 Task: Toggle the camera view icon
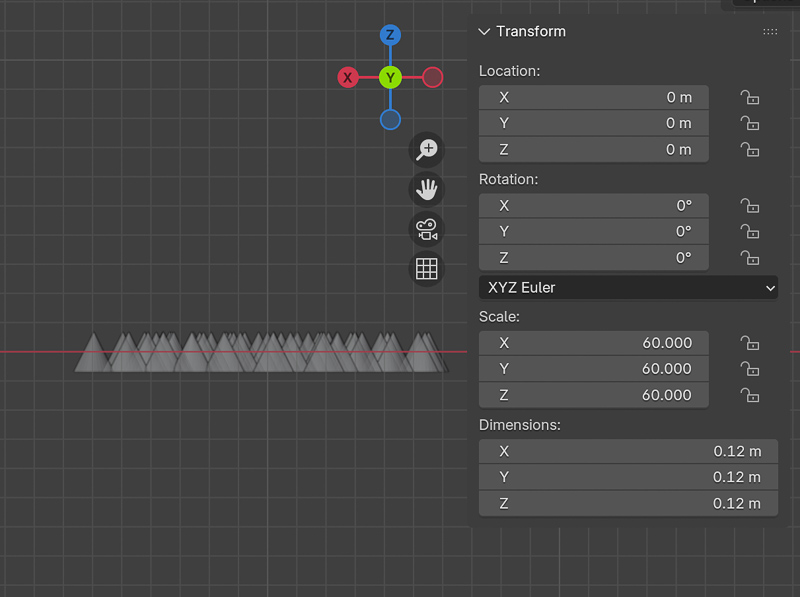point(427,229)
